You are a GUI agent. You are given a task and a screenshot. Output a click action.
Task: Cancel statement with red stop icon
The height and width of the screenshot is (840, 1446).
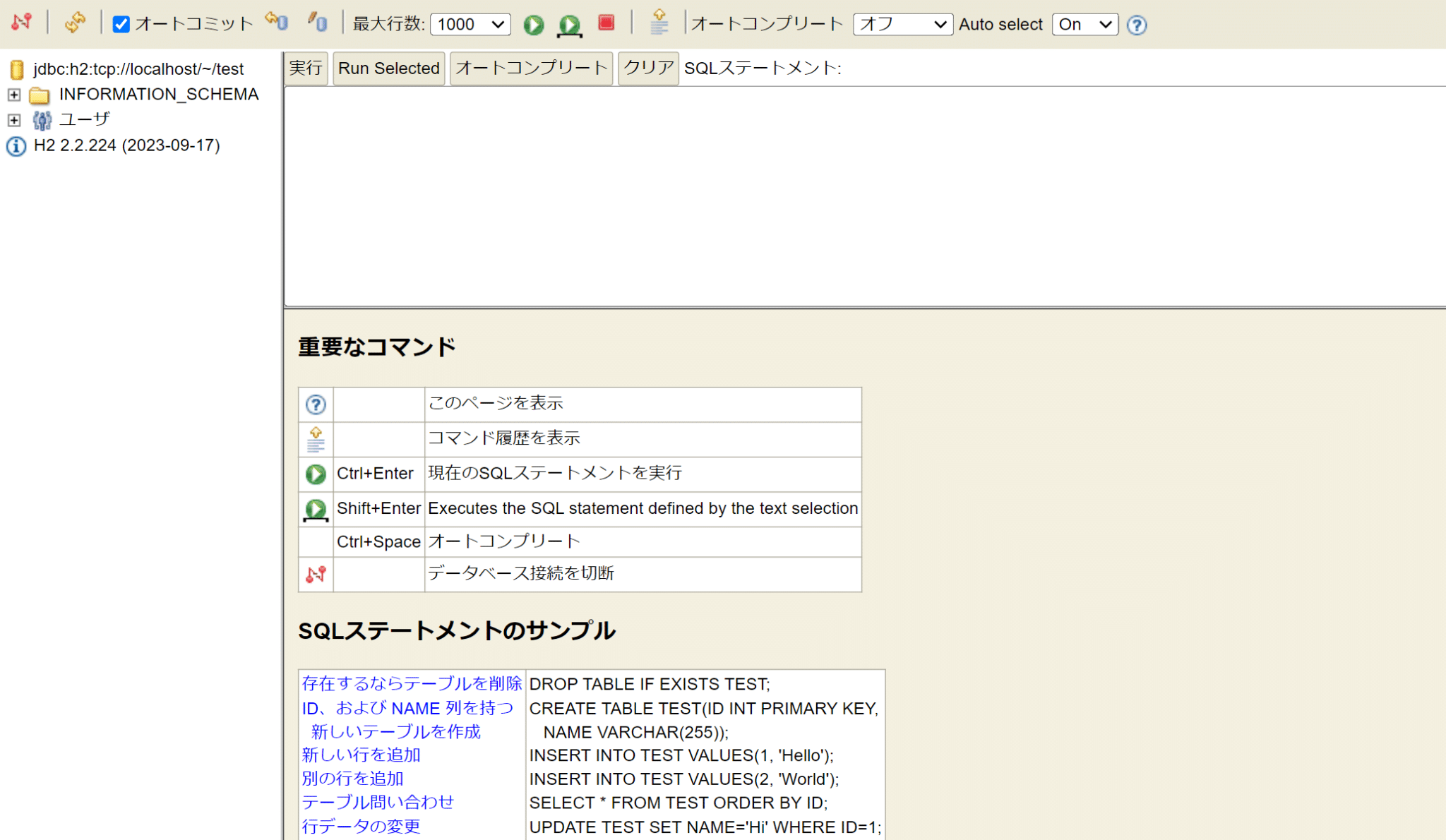606,24
